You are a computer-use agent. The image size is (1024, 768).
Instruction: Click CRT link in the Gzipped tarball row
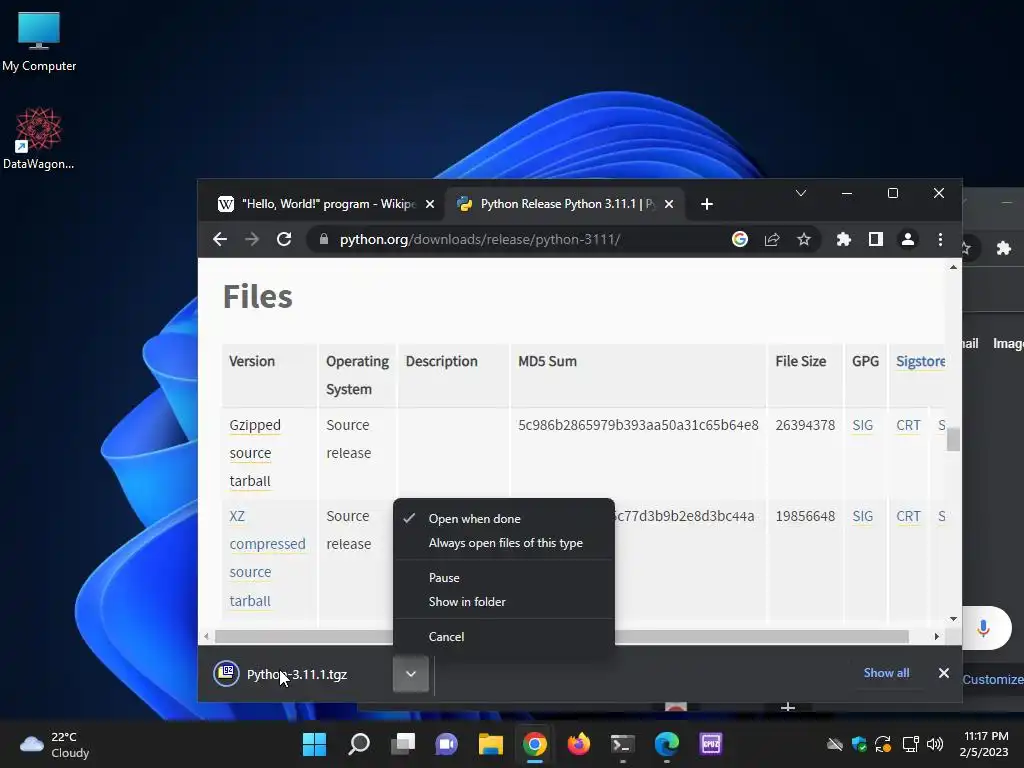pyautogui.click(x=908, y=425)
